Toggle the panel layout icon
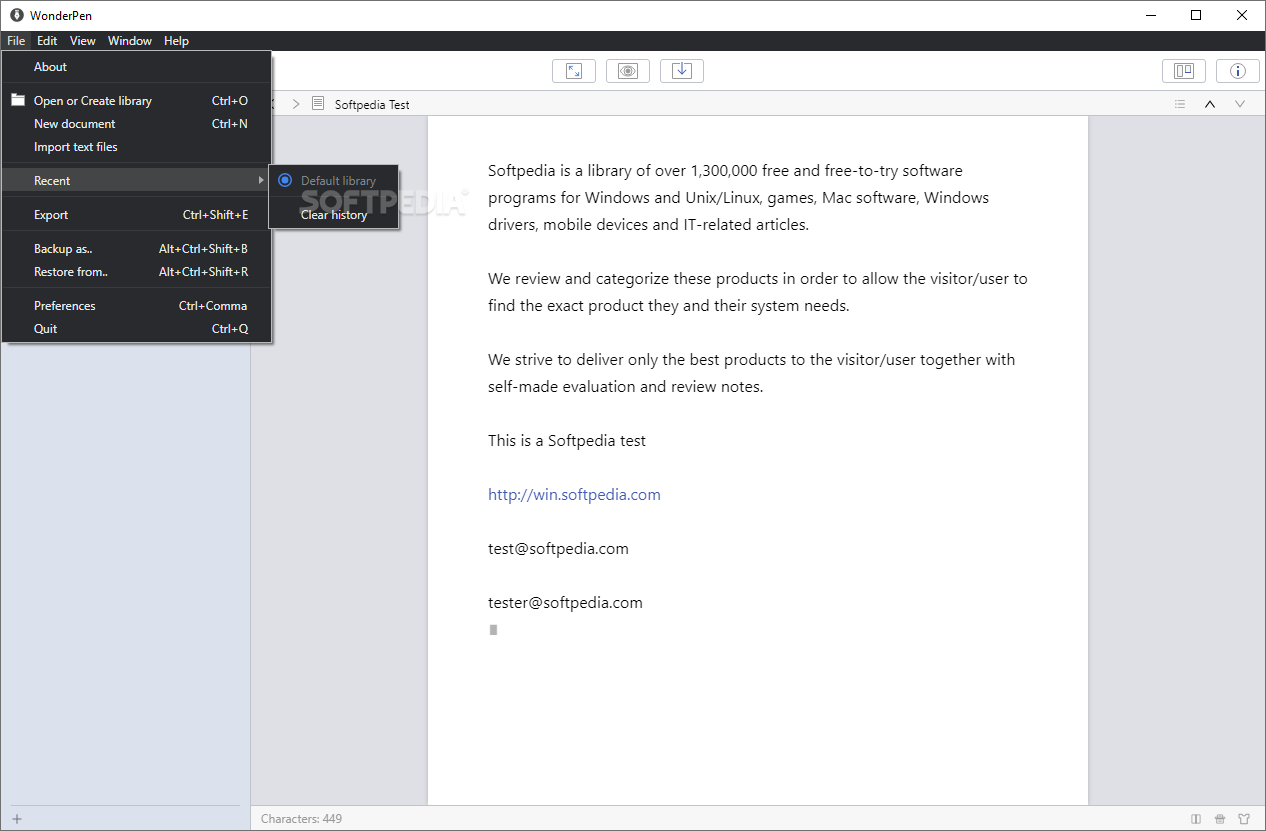Screen dimensions: 1266x831 coord(1184,71)
